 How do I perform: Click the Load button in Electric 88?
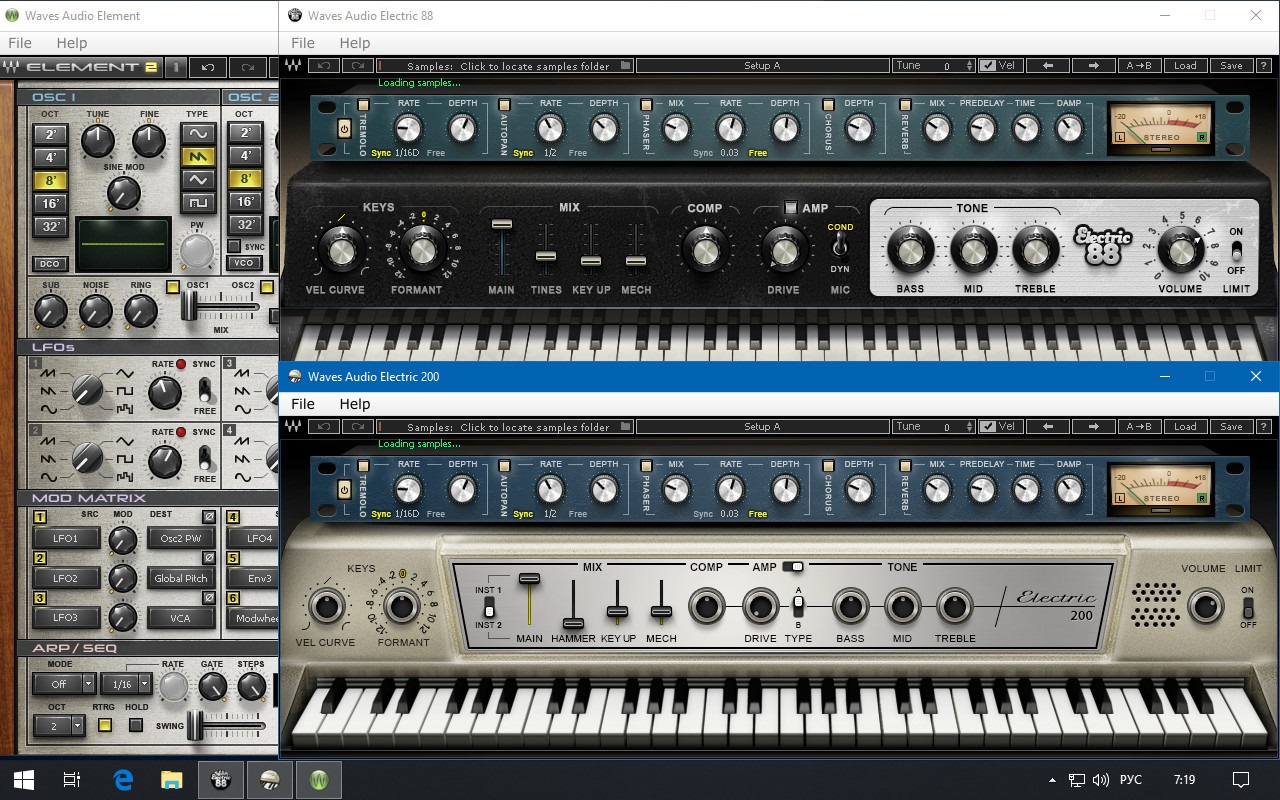1185,66
